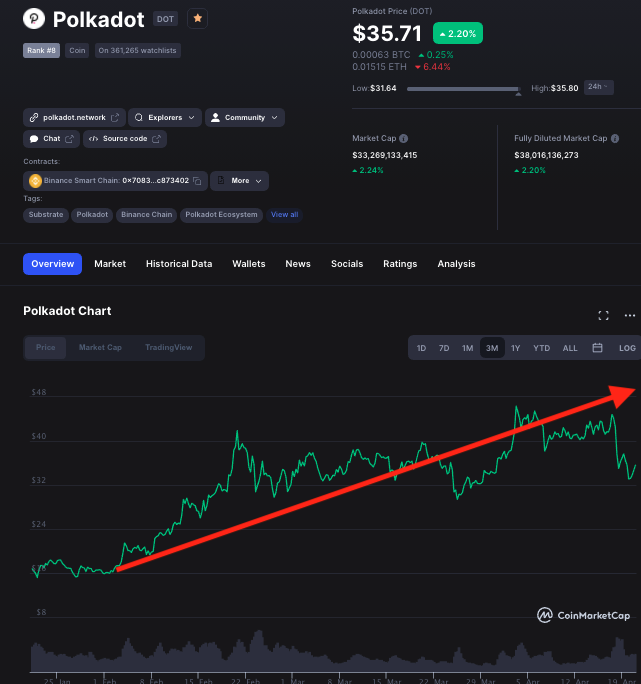Open the 24h range dropdown
Image resolution: width=641 pixels, height=684 pixels.
599,87
